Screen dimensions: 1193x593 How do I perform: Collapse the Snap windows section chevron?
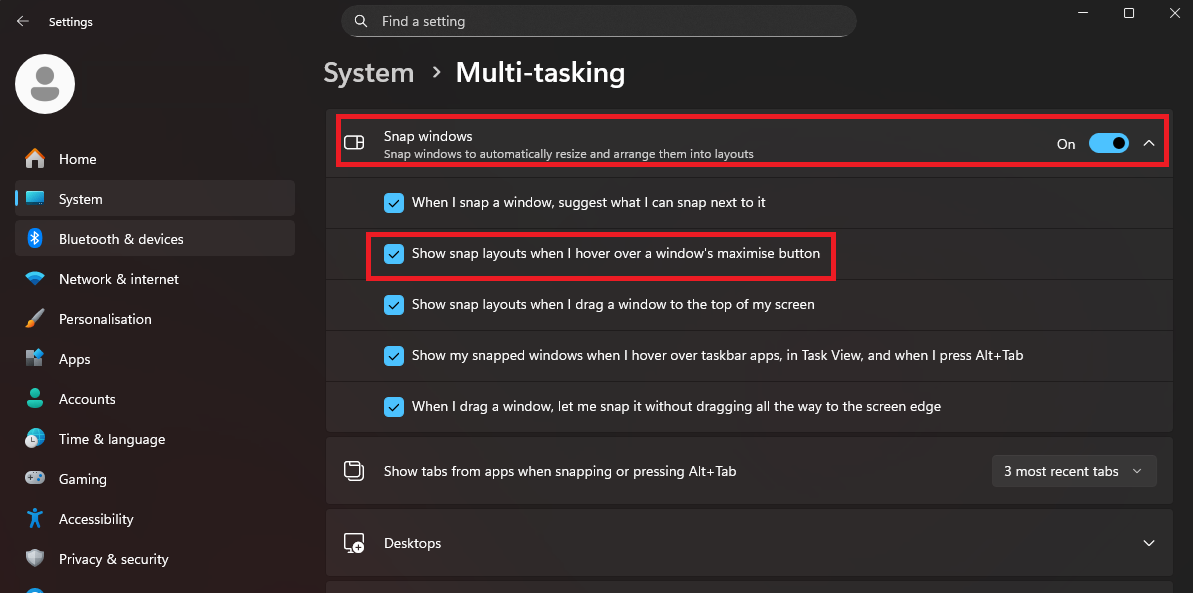[x=1149, y=143]
